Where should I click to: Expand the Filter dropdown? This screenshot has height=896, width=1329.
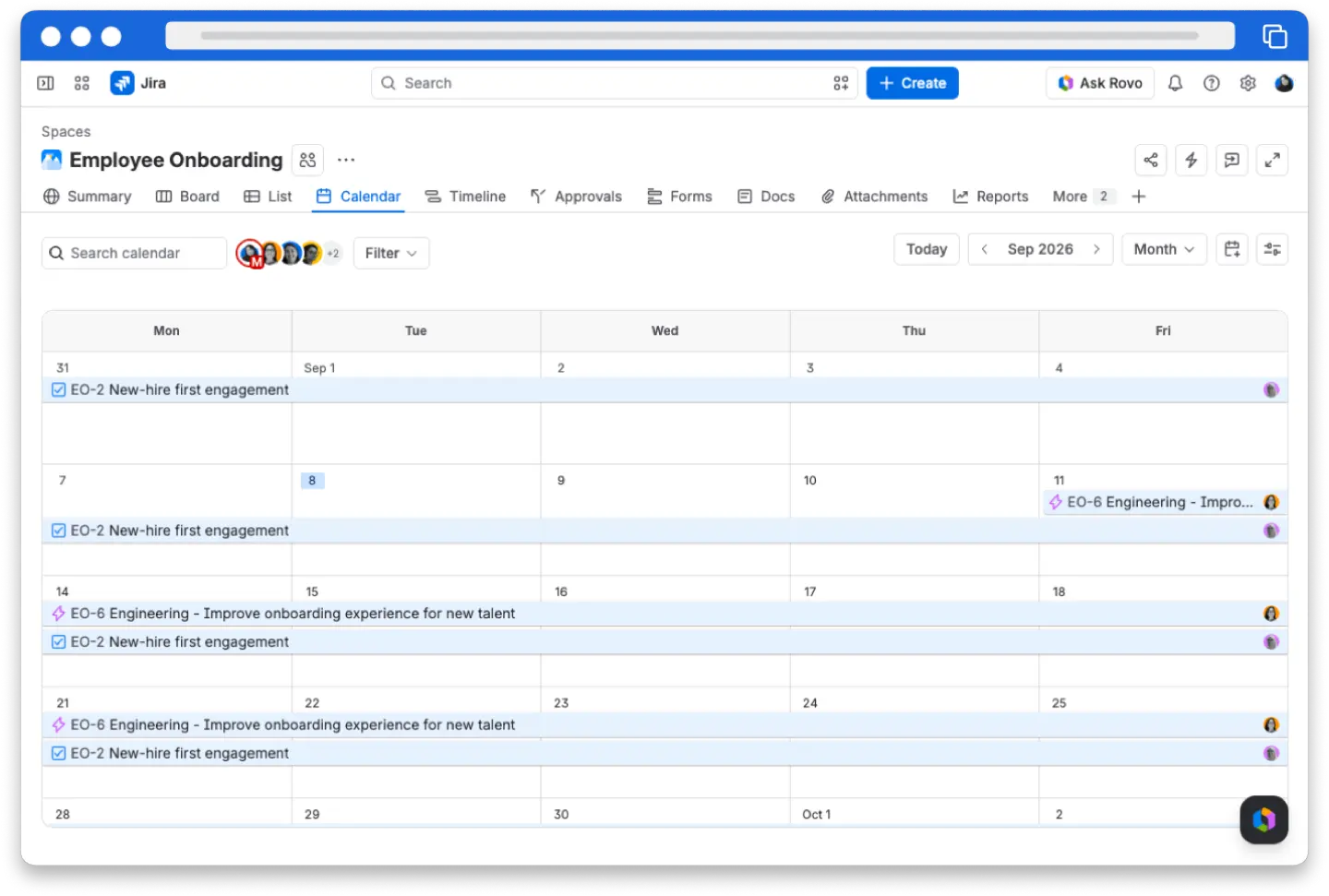pyautogui.click(x=391, y=253)
